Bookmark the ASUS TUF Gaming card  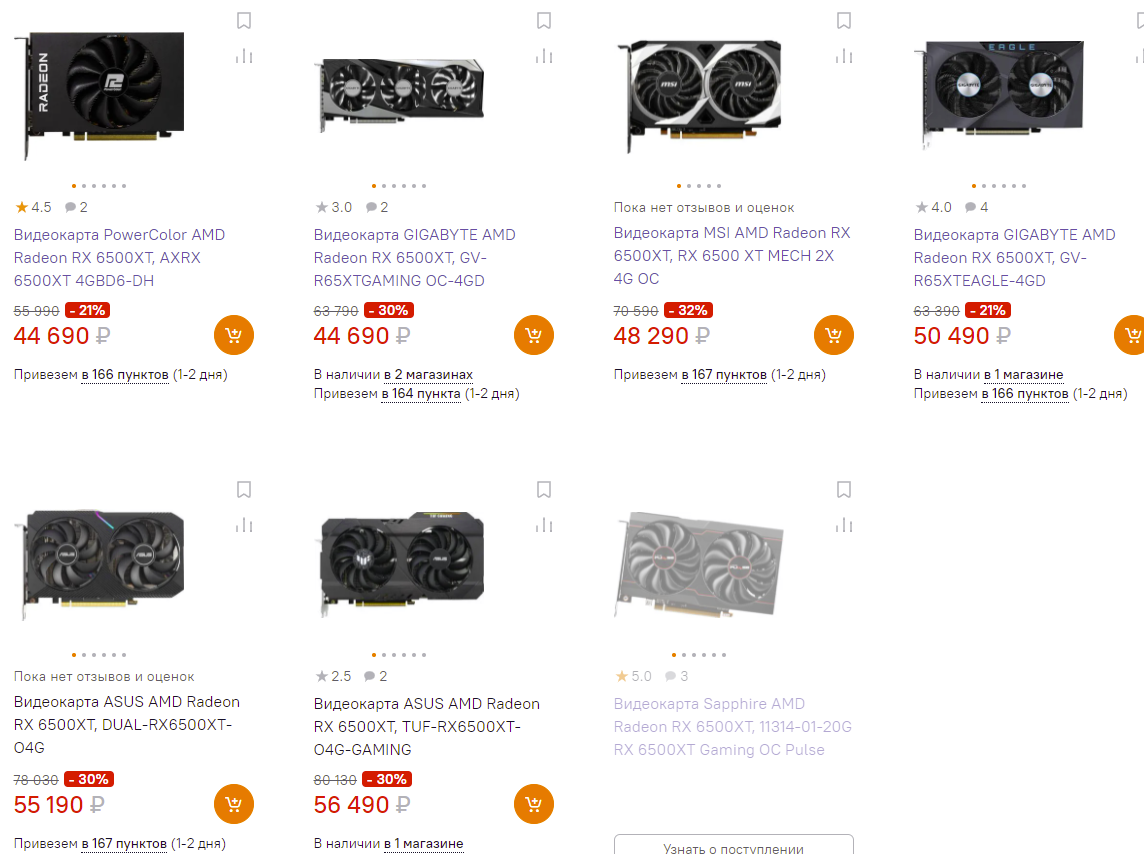click(x=544, y=490)
